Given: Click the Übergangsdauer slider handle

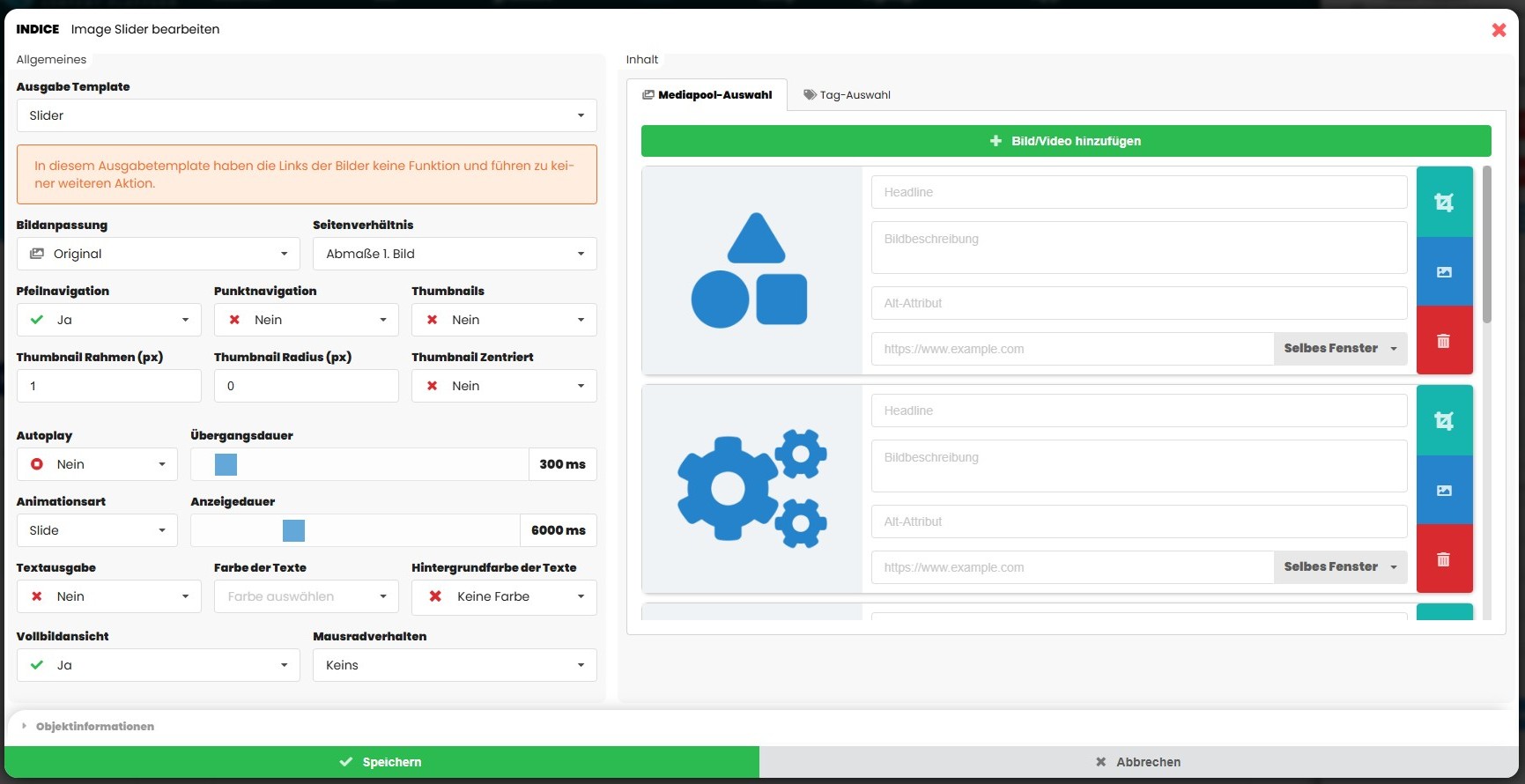Looking at the screenshot, I should [x=226, y=464].
